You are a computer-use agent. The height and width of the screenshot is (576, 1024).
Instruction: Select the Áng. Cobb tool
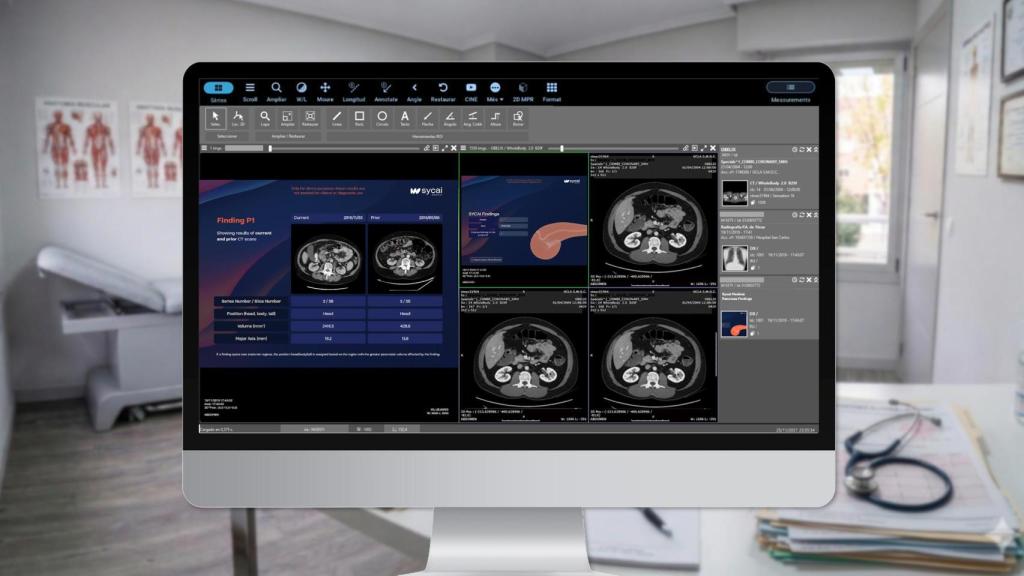click(x=472, y=118)
